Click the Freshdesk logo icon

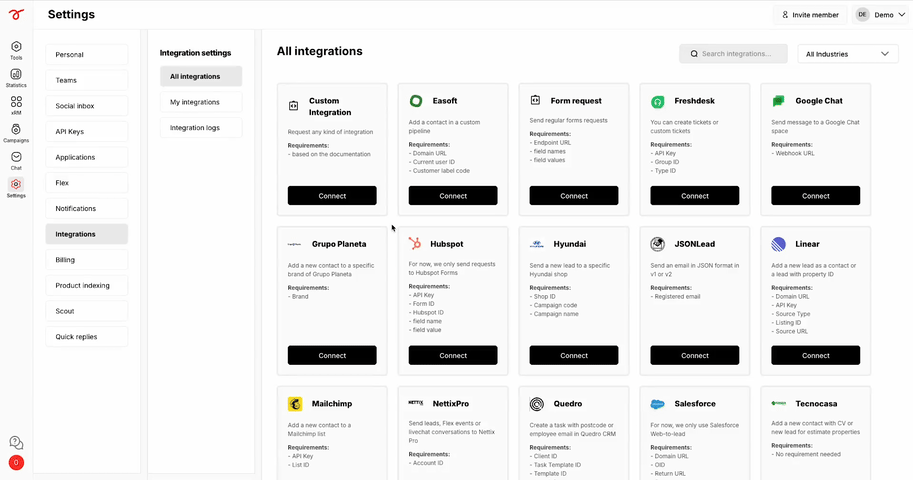657,102
